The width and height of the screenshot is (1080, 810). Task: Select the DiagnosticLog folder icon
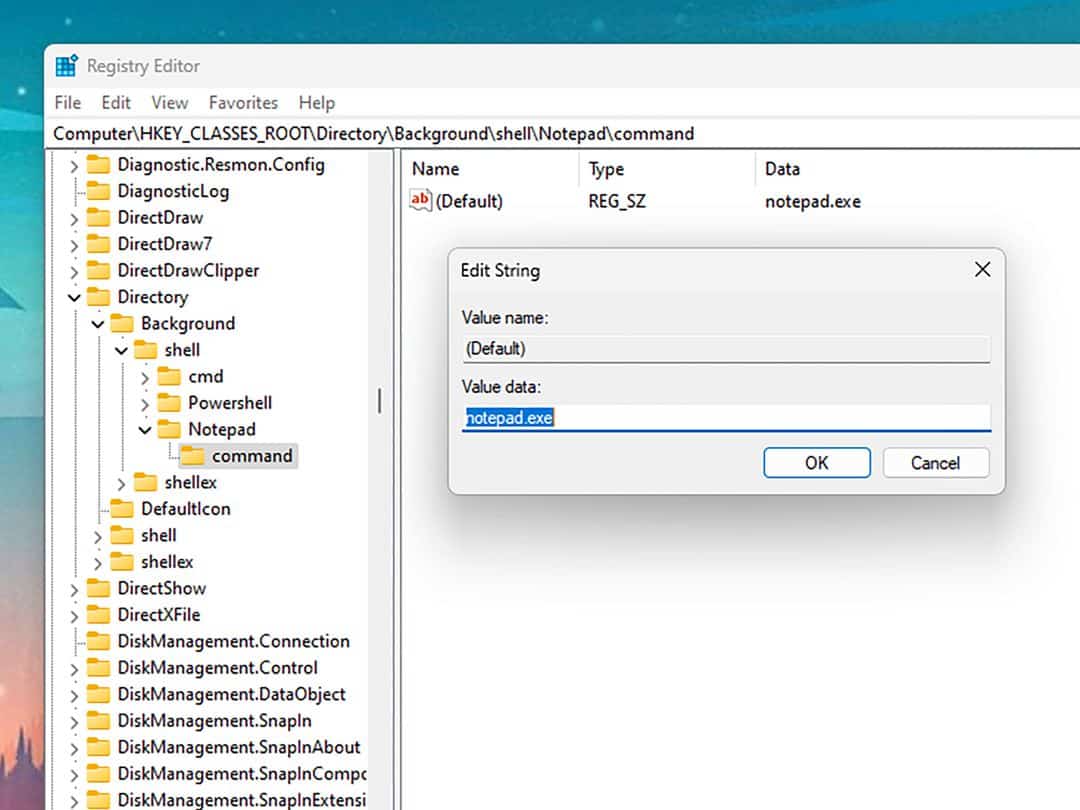98,191
